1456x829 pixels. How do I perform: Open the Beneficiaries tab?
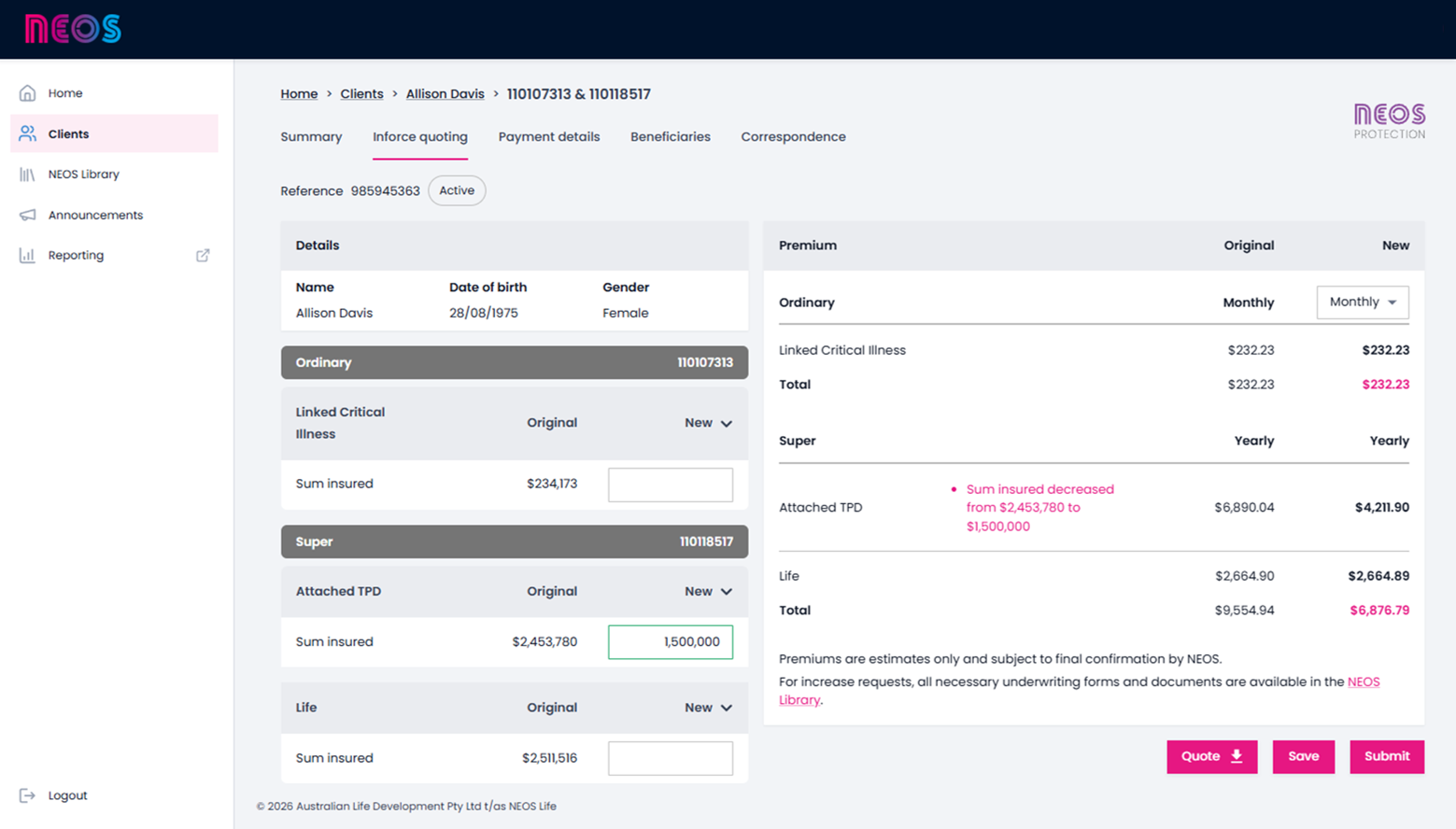[670, 137]
